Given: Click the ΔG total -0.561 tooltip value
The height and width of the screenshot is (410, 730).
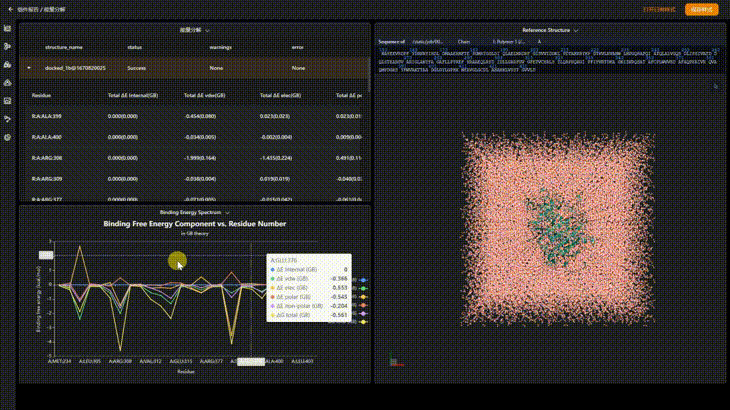Looking at the screenshot, I should 340,315.
